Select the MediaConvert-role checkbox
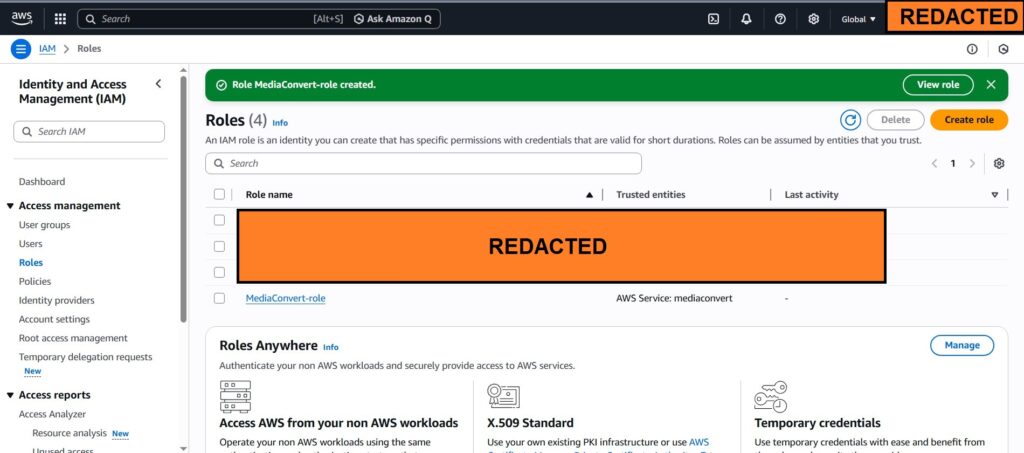 coord(220,298)
